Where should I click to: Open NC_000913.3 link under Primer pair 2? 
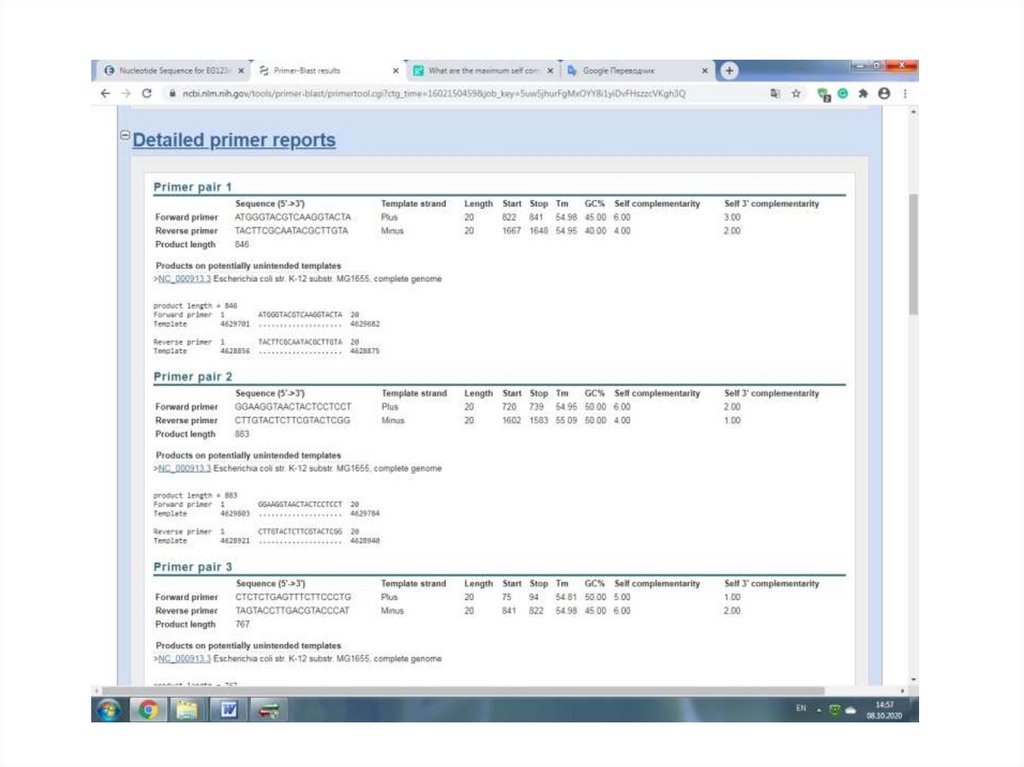click(x=184, y=469)
